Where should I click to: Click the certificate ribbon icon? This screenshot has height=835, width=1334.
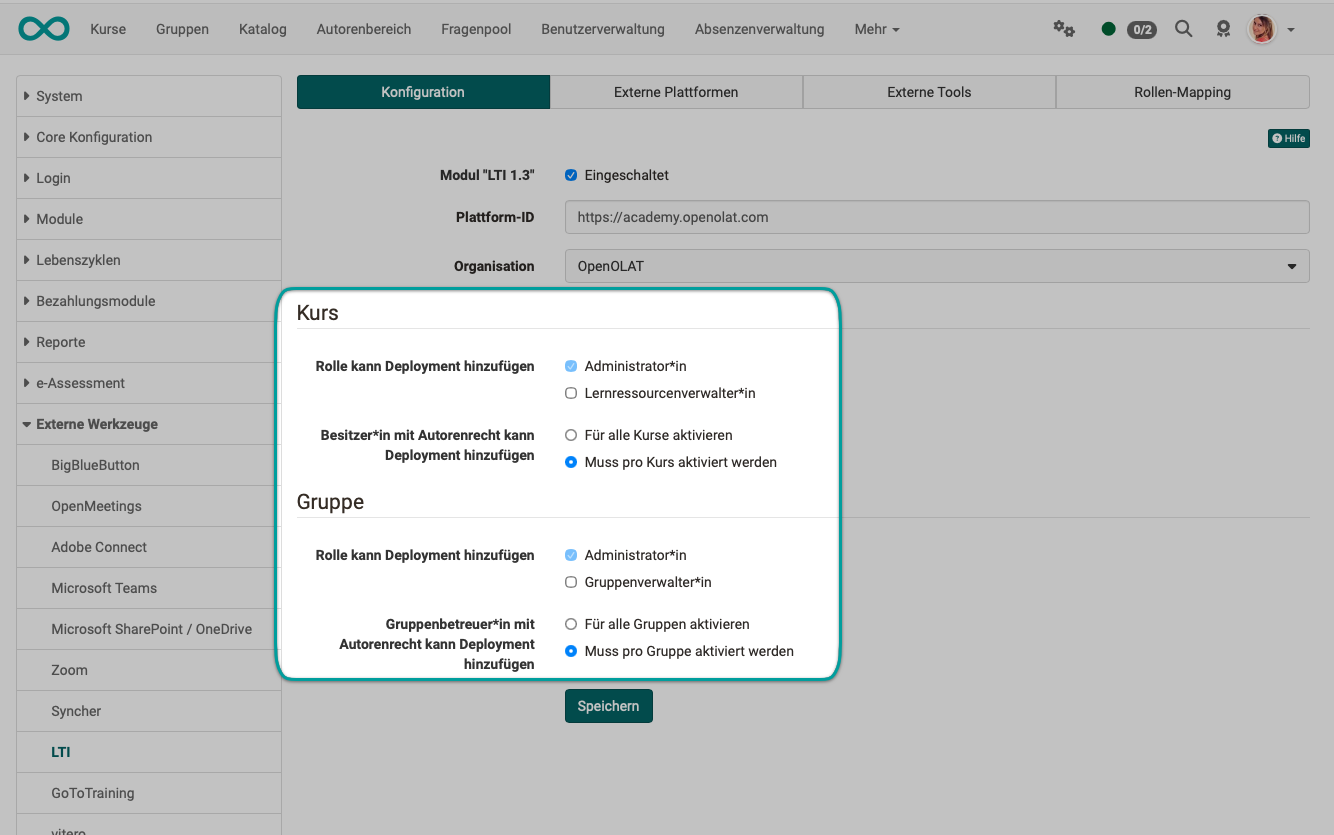click(1223, 29)
